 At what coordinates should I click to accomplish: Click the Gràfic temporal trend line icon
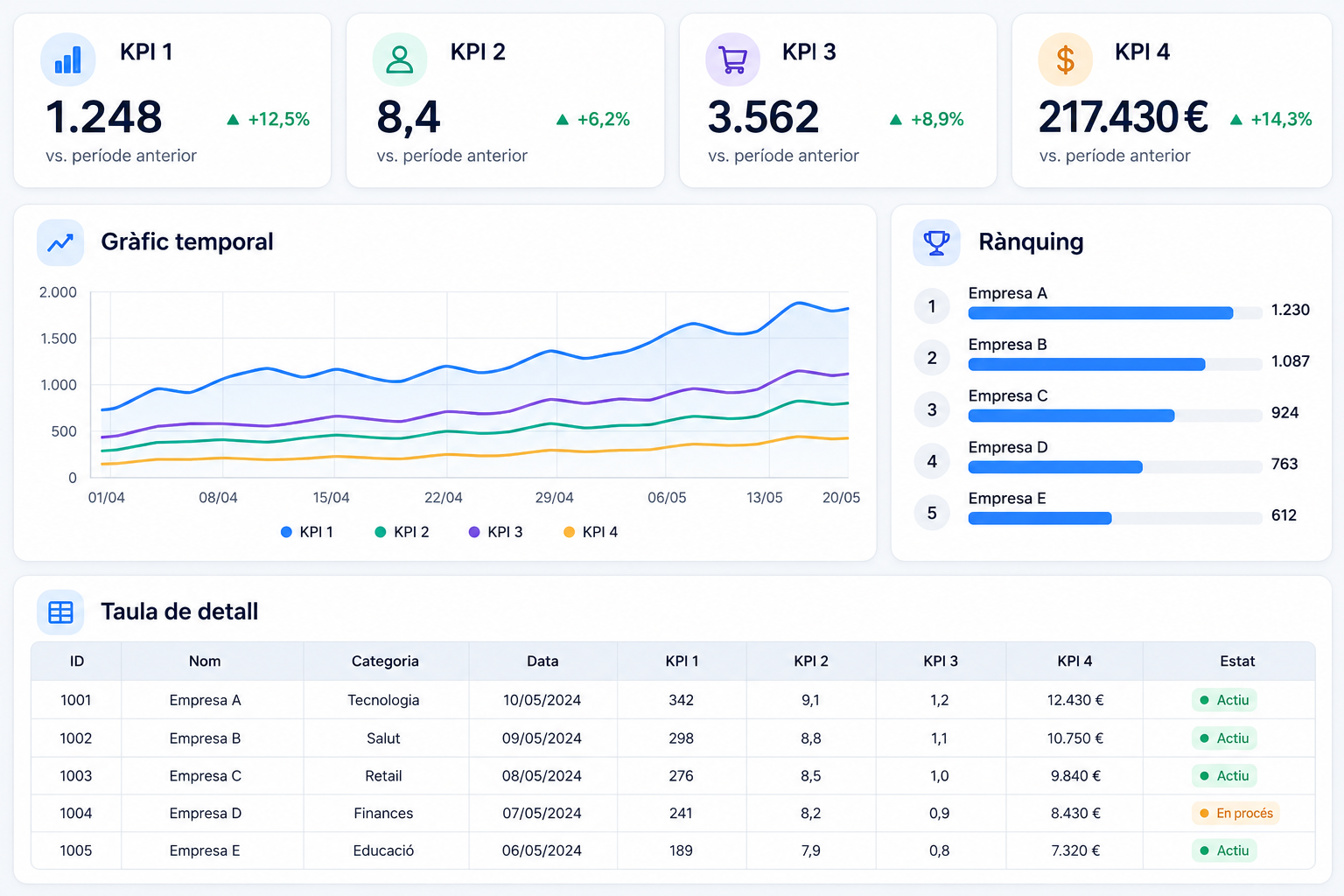[60, 242]
